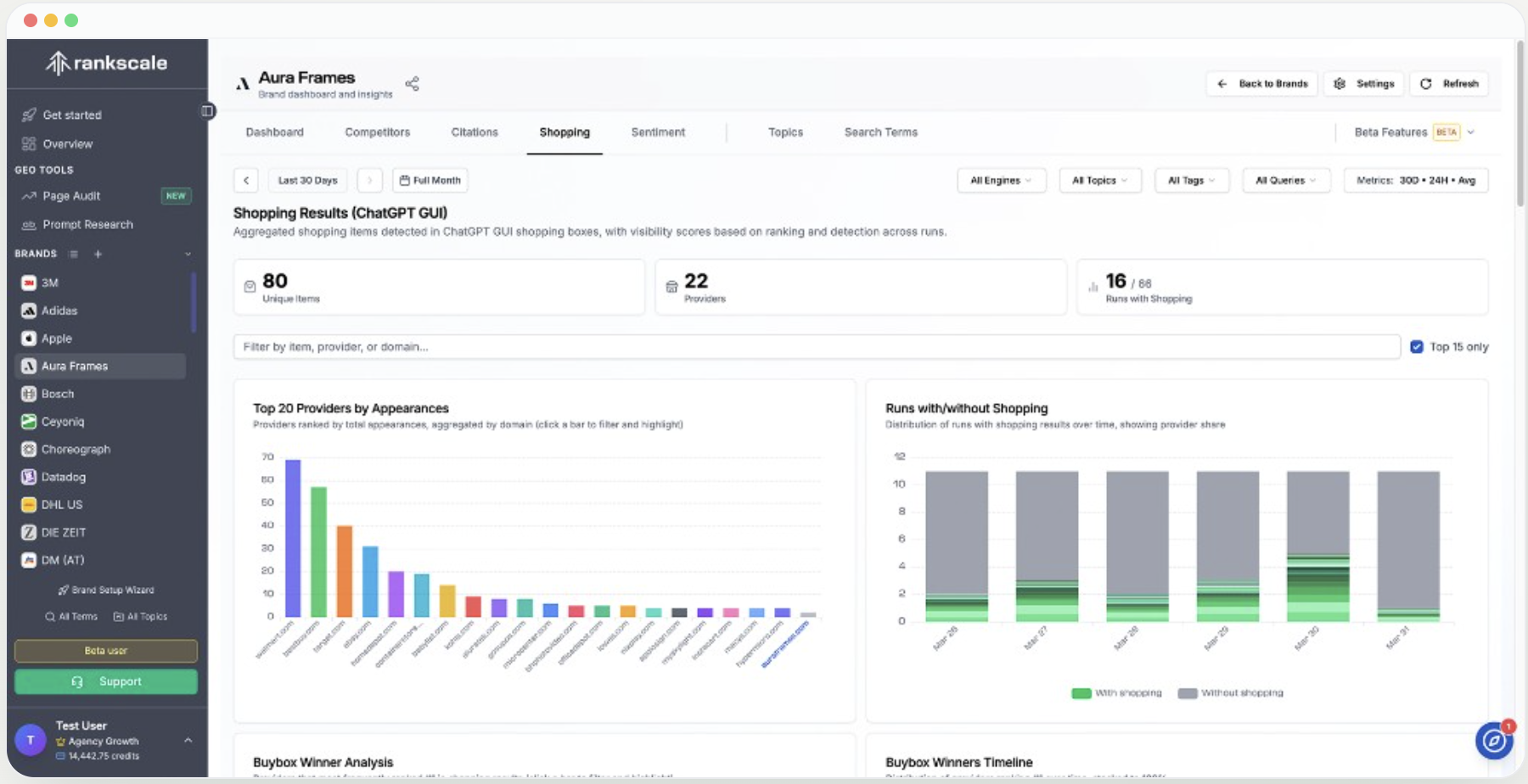Select the DHL US brand logo
Screen dimensions: 1528x784
[x=29, y=505]
